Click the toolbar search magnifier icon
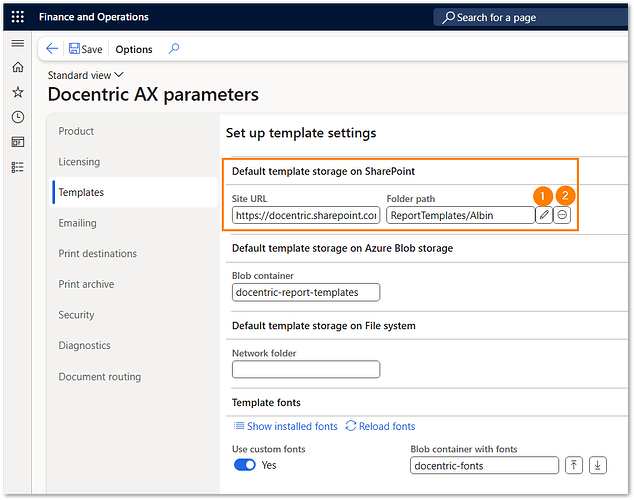The image size is (634, 500). coord(174,49)
